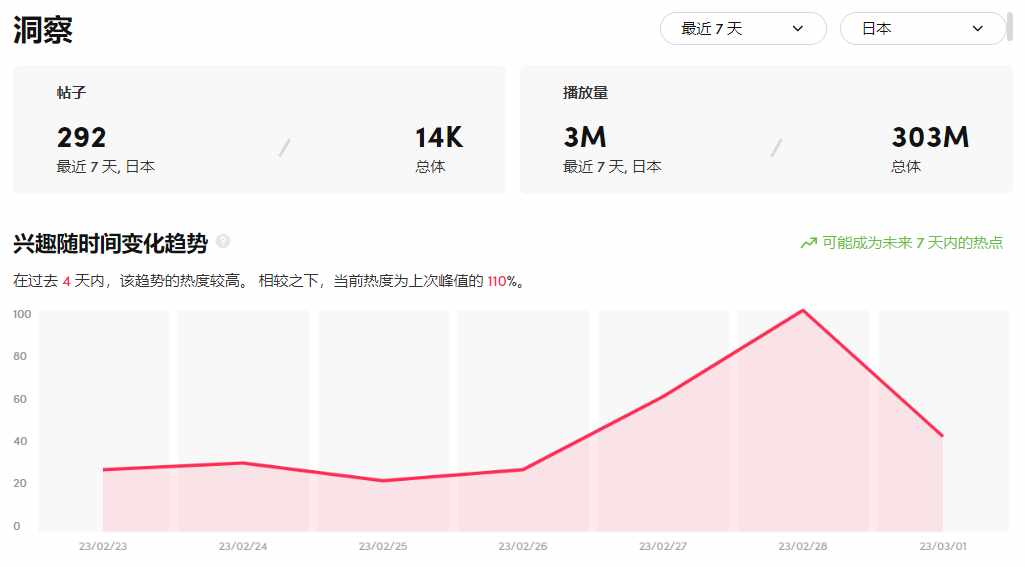The image size is (1025, 567).
Task: Open the 日本 region dropdown
Action: [x=922, y=29]
